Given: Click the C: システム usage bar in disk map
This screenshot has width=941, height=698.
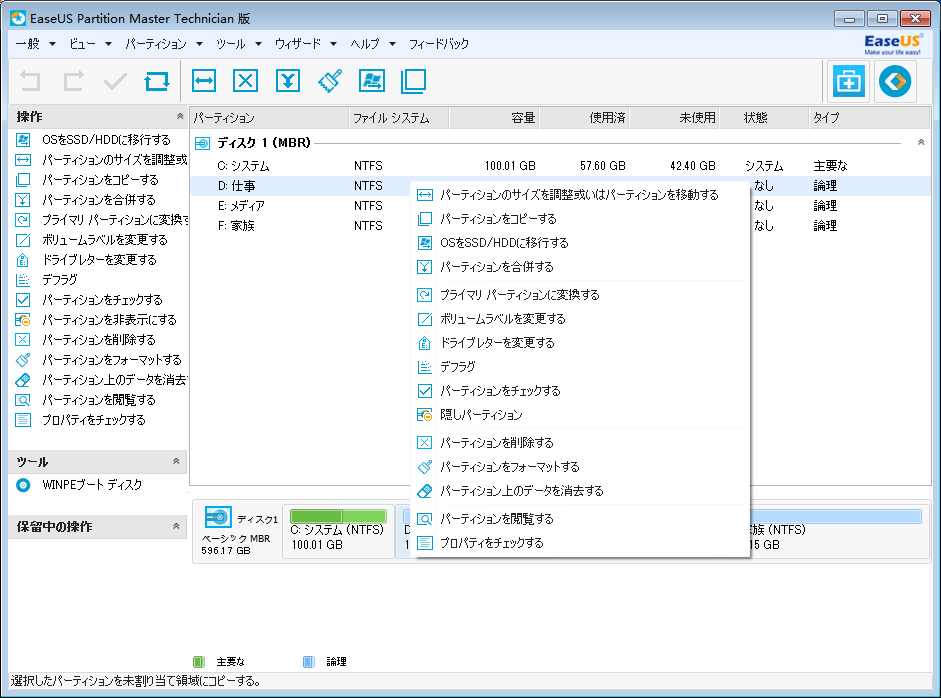Looking at the screenshot, I should pos(338,516).
